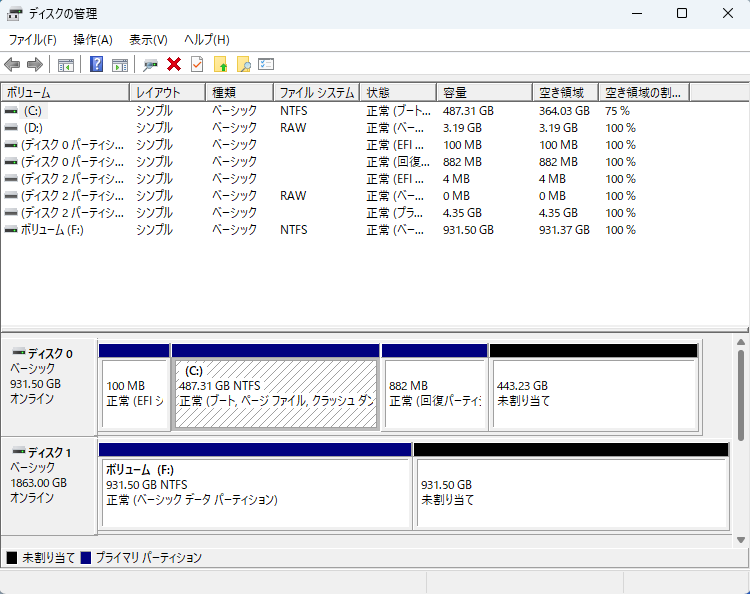This screenshot has width=750, height=594.
Task: Toggle the console tree pane icon
Action: [x=66, y=65]
